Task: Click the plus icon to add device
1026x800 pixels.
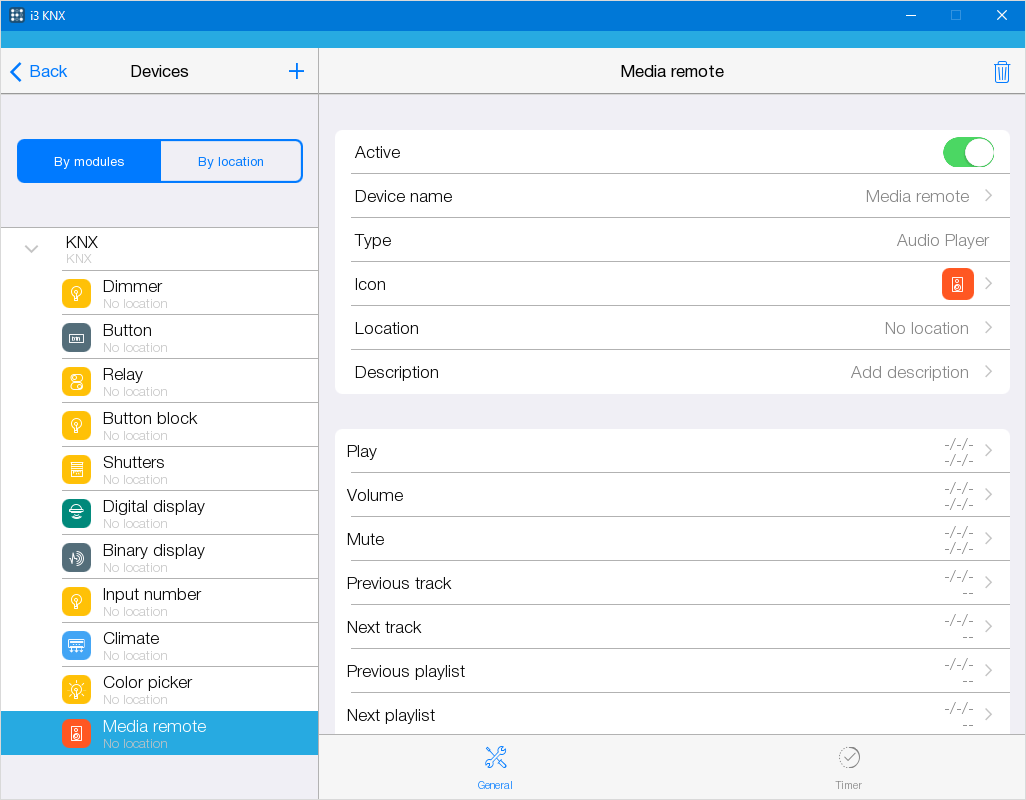Action: [296, 71]
